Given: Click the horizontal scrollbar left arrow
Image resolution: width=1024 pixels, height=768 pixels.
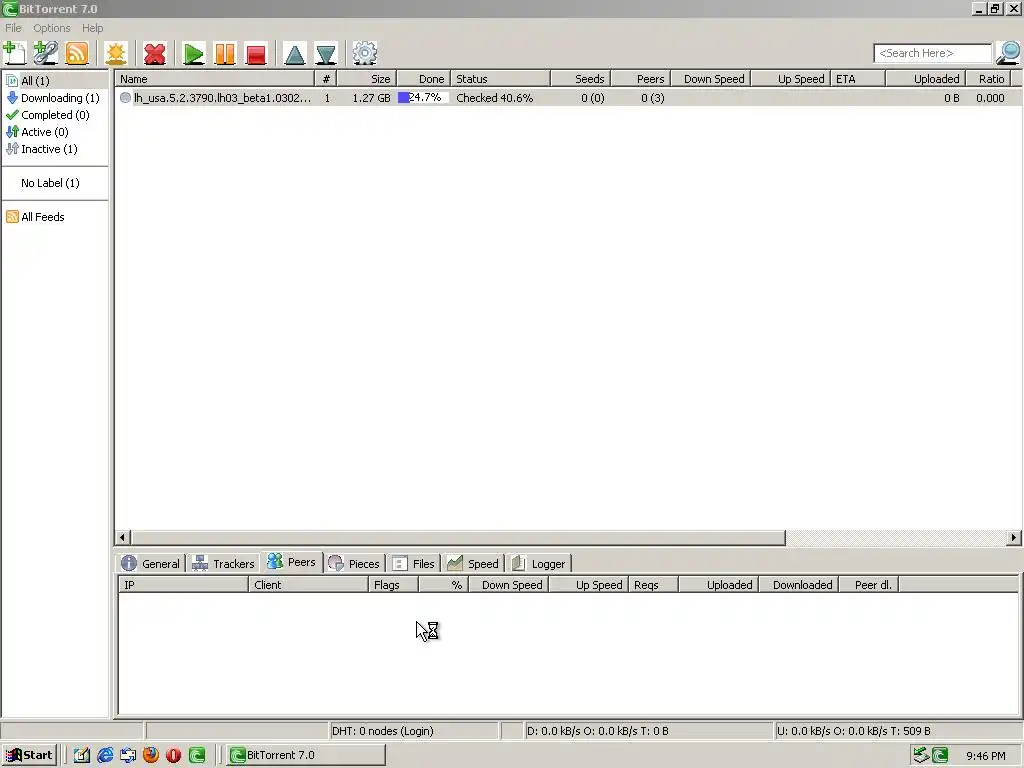Looking at the screenshot, I should [x=122, y=537].
